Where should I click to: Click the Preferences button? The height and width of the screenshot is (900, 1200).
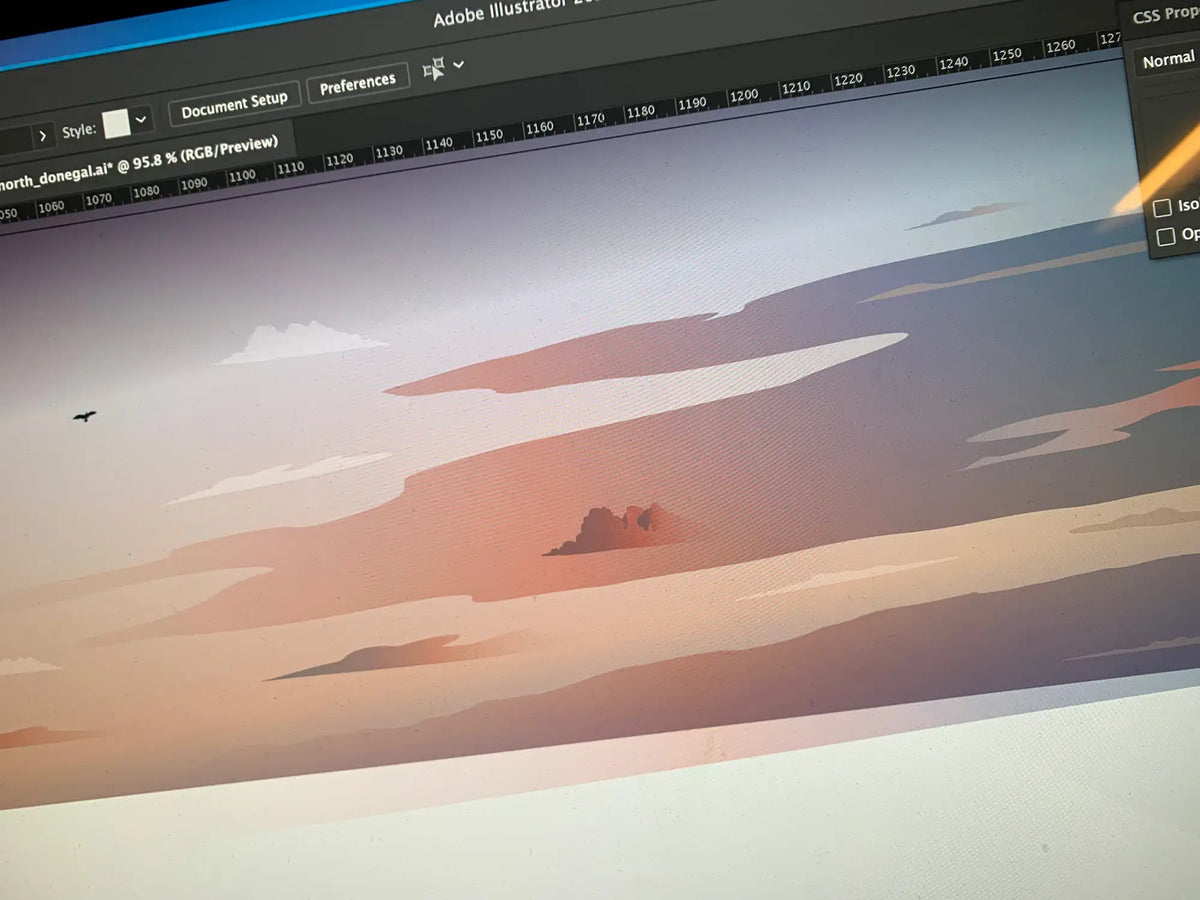click(358, 84)
